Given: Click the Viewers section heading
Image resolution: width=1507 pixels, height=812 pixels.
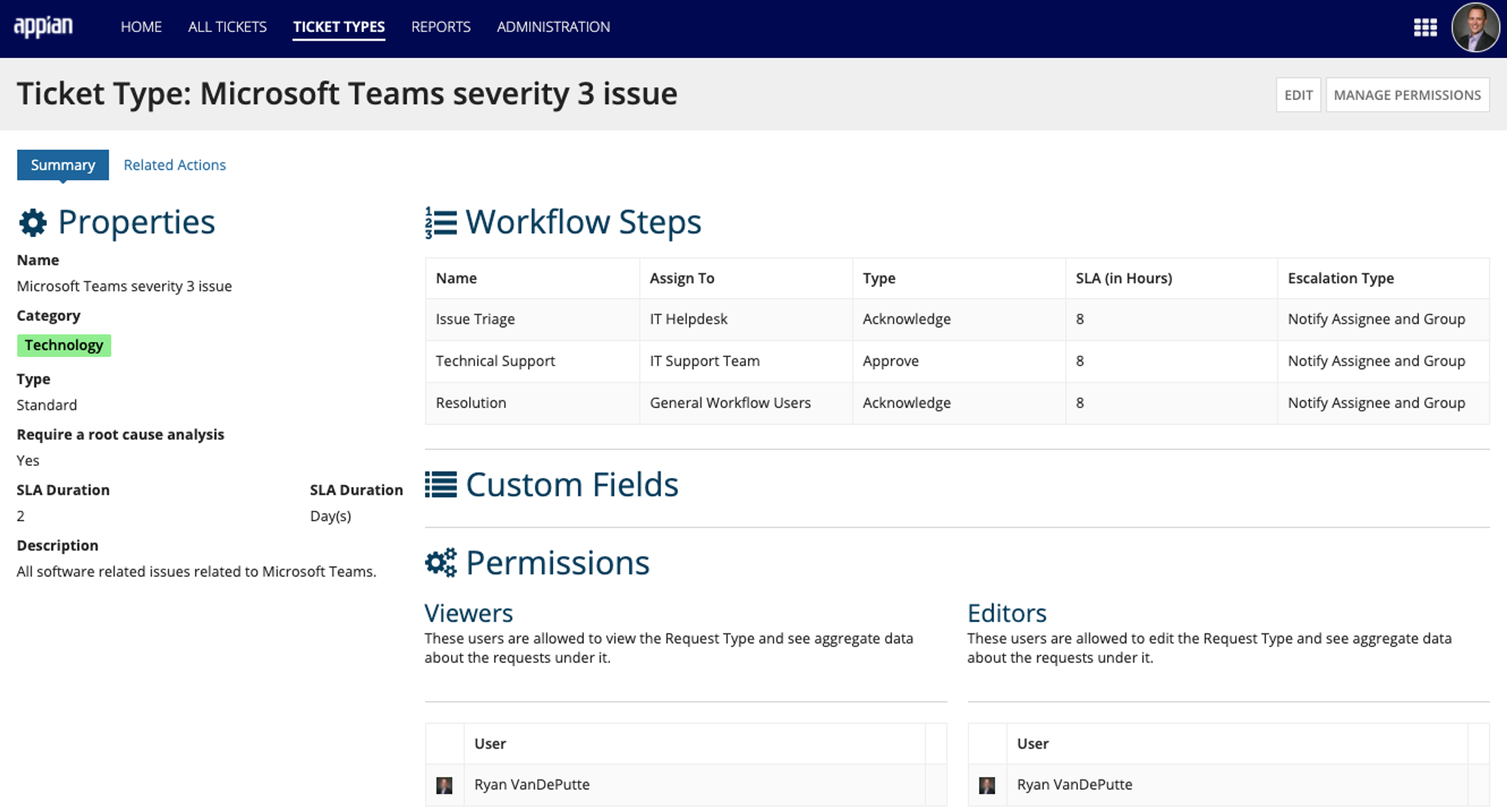Looking at the screenshot, I should coord(469,613).
